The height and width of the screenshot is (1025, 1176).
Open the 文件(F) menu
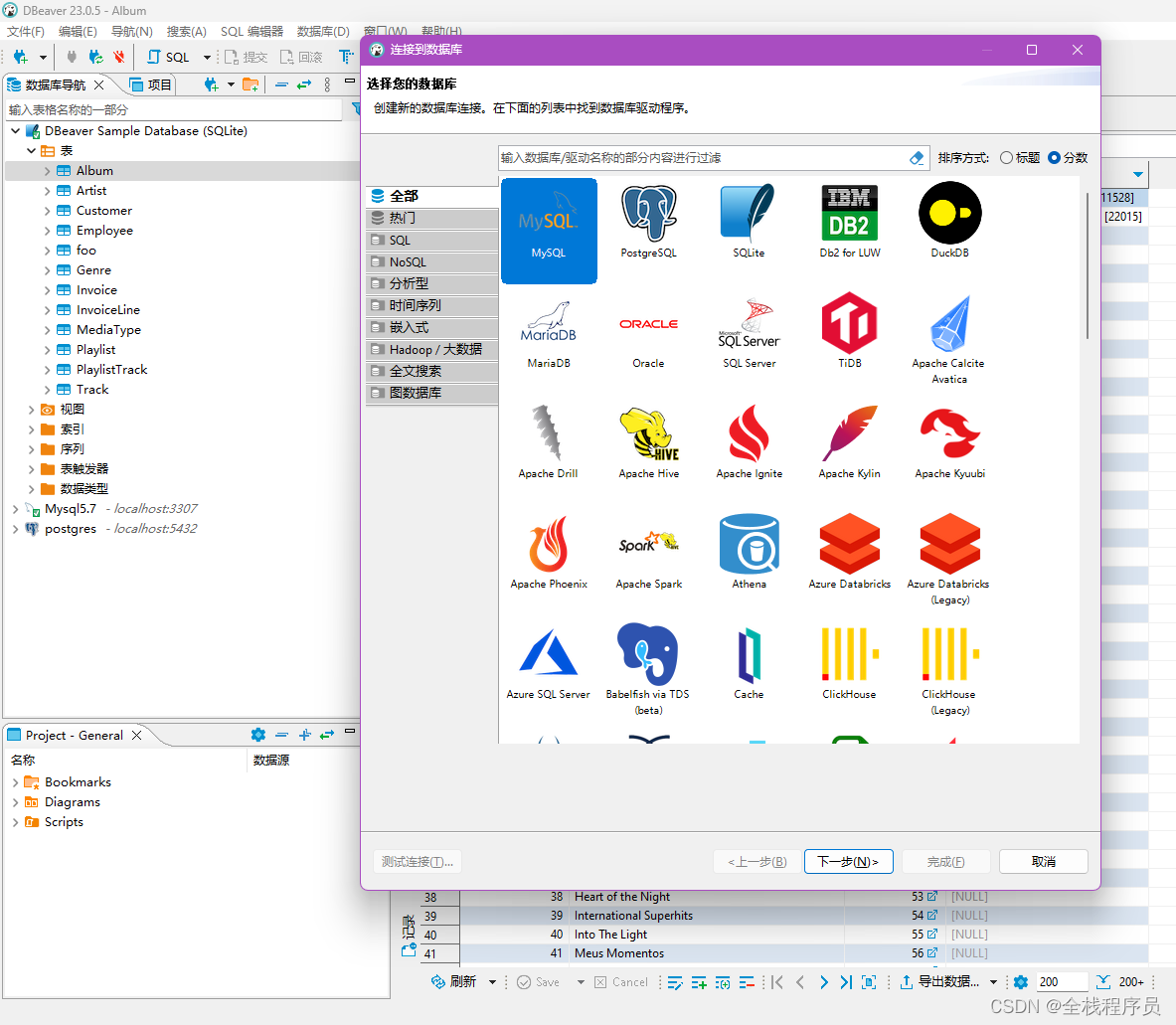[x=26, y=32]
